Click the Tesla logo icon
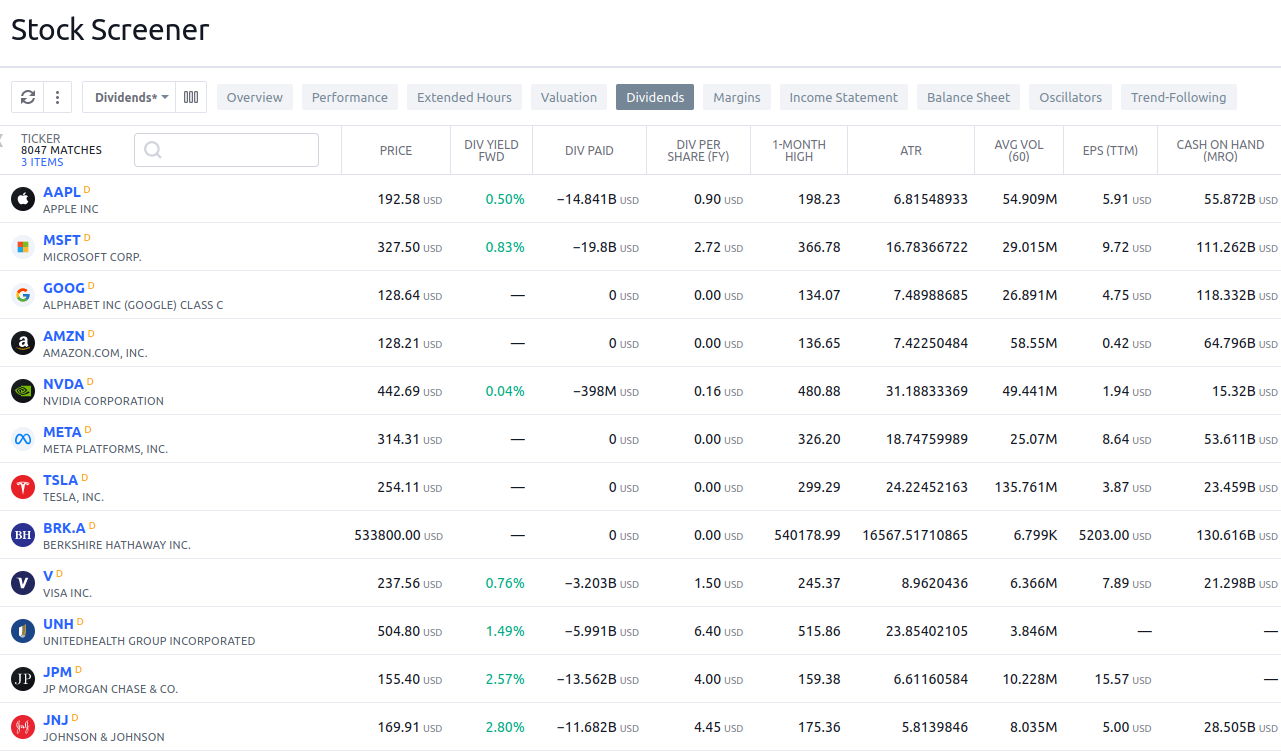1281x752 pixels. coord(23,487)
